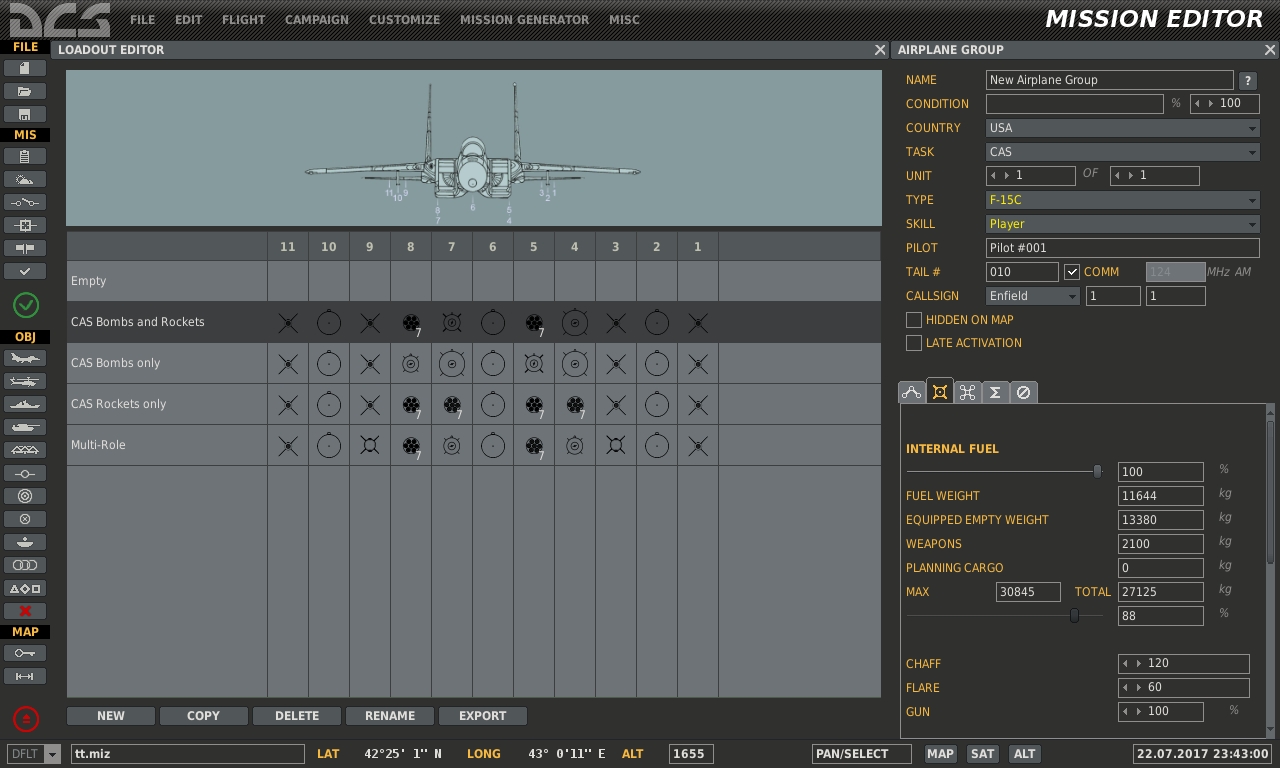Click the save mission floppy disk icon
This screenshot has width=1280, height=768.
click(x=25, y=114)
